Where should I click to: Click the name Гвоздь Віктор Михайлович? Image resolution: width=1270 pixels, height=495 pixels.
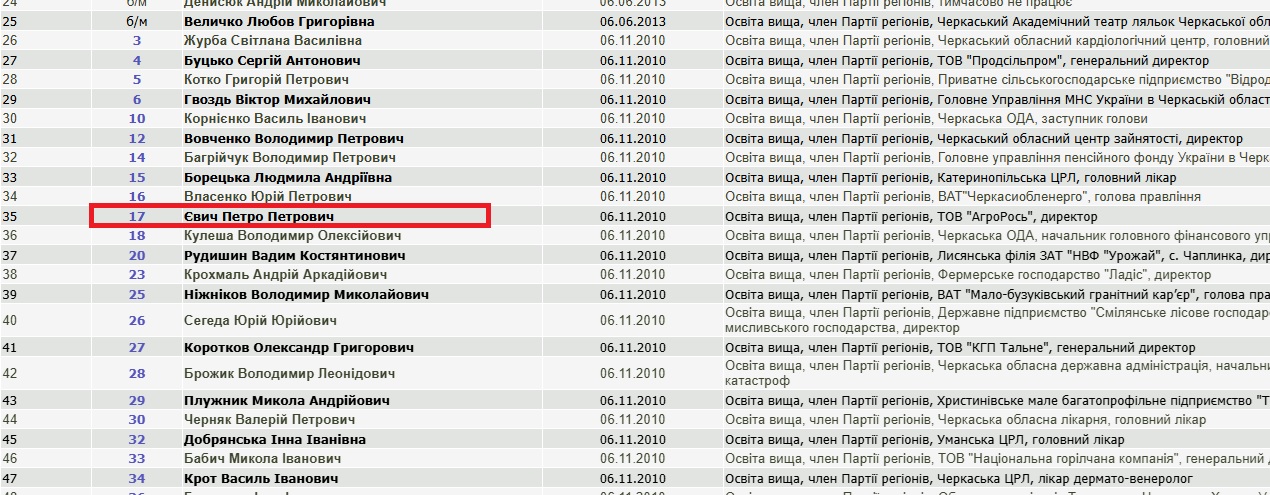(x=277, y=100)
